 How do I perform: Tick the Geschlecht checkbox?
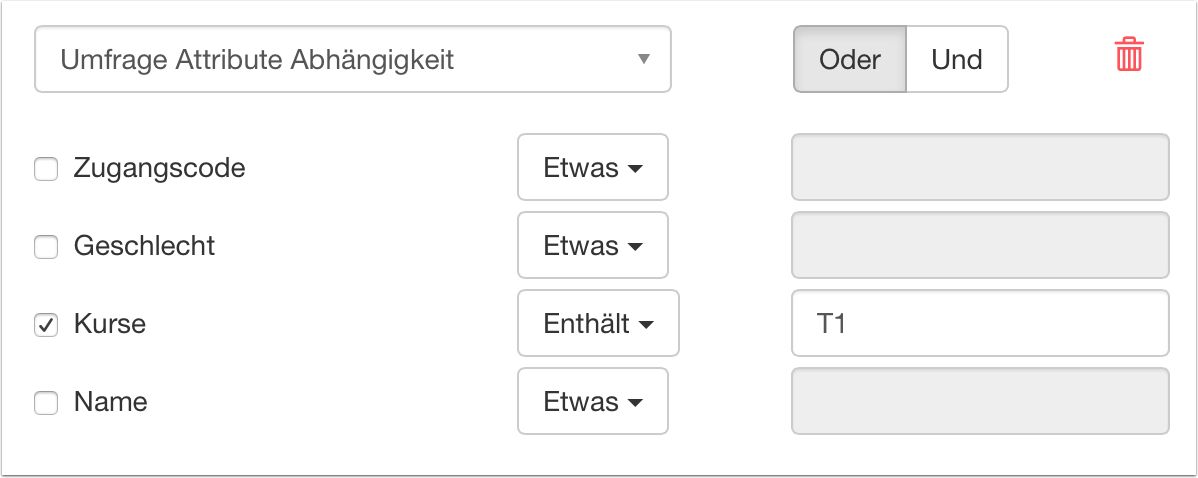tap(46, 247)
